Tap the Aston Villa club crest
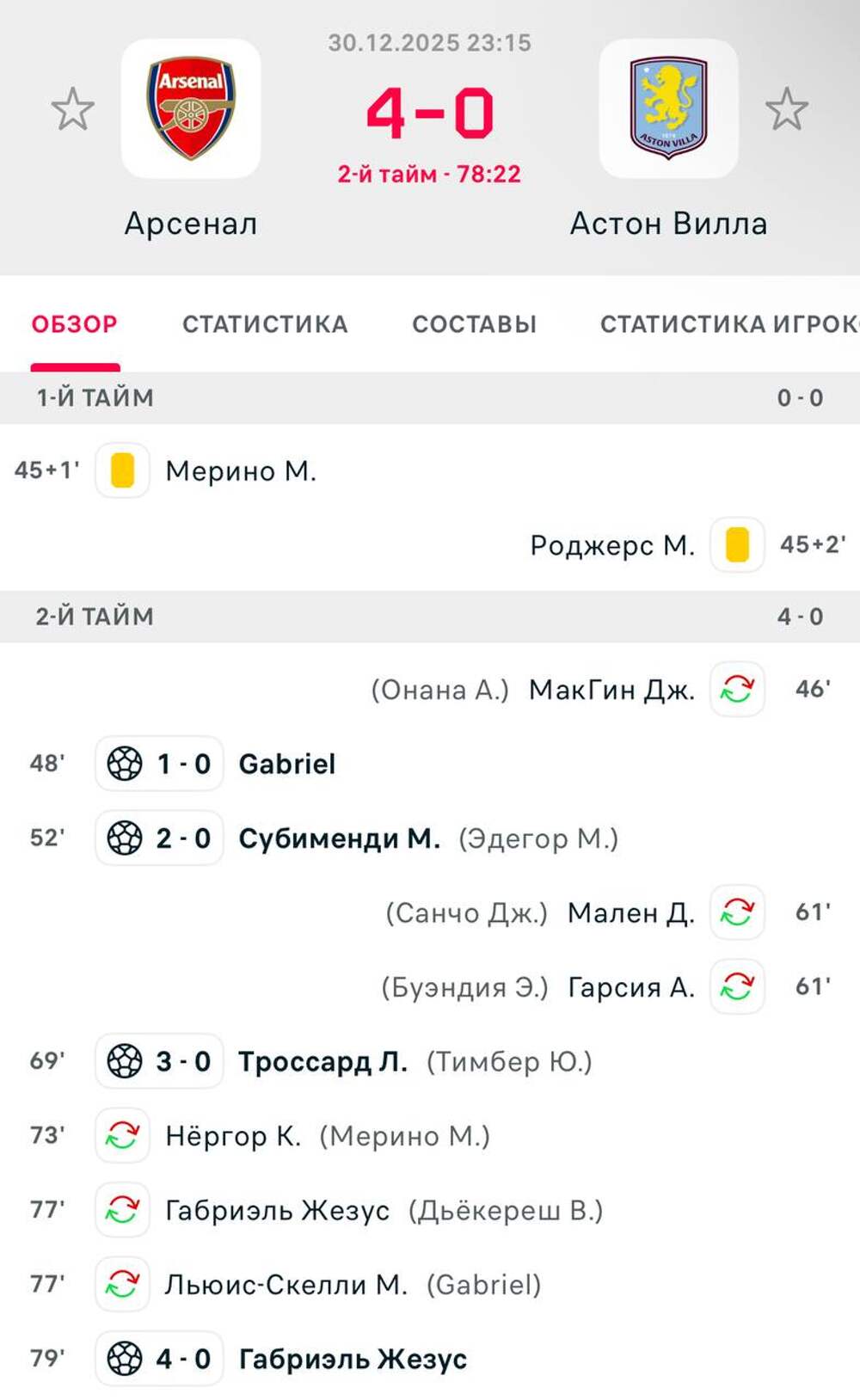This screenshot has height=1400, width=860. click(x=668, y=108)
